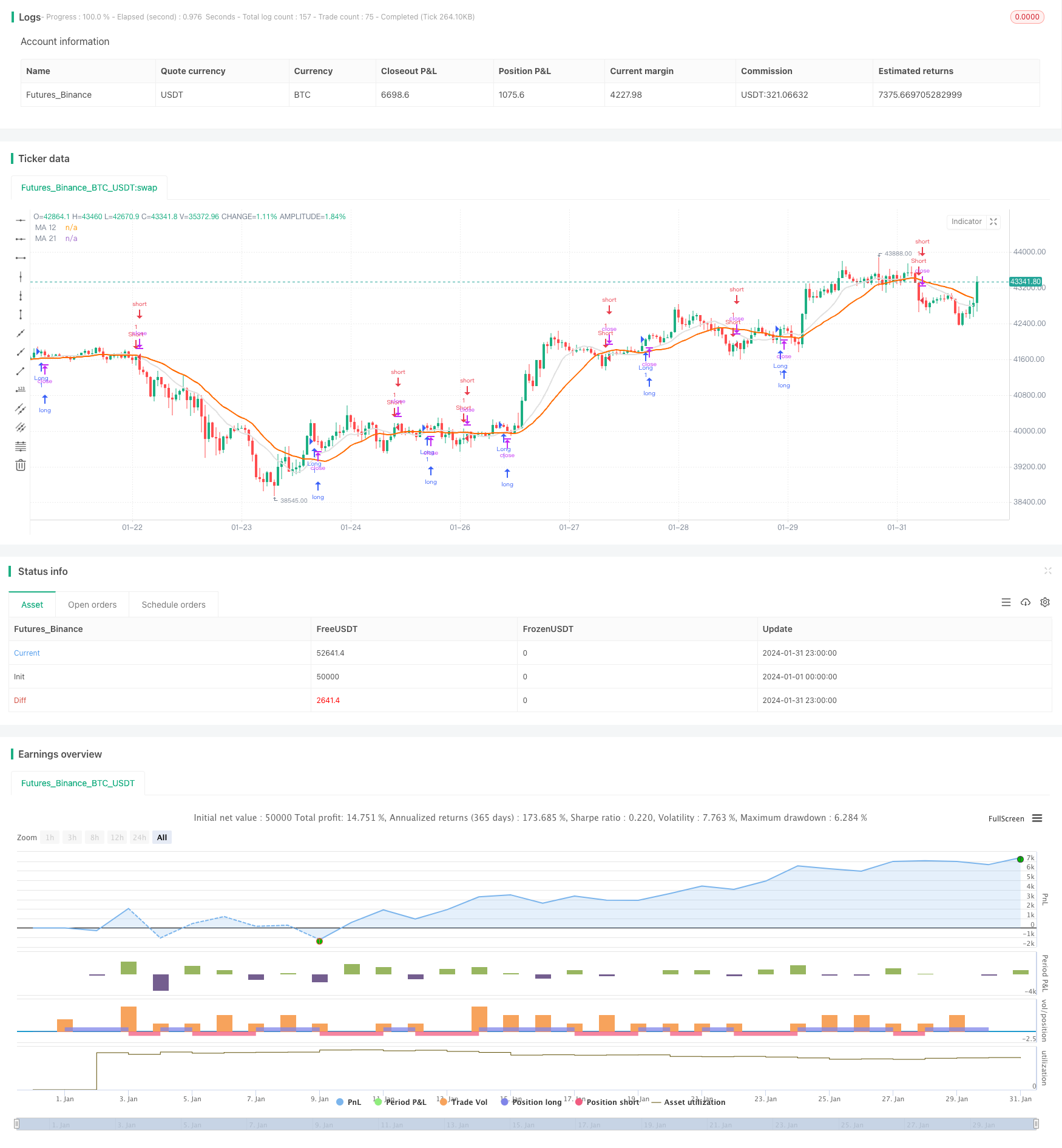
Task: Select the diagonal segment line tool
Action: [x=21, y=371]
